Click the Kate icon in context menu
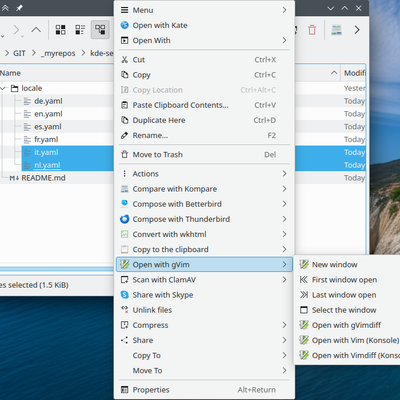This screenshot has width=400, height=400. (124, 25)
